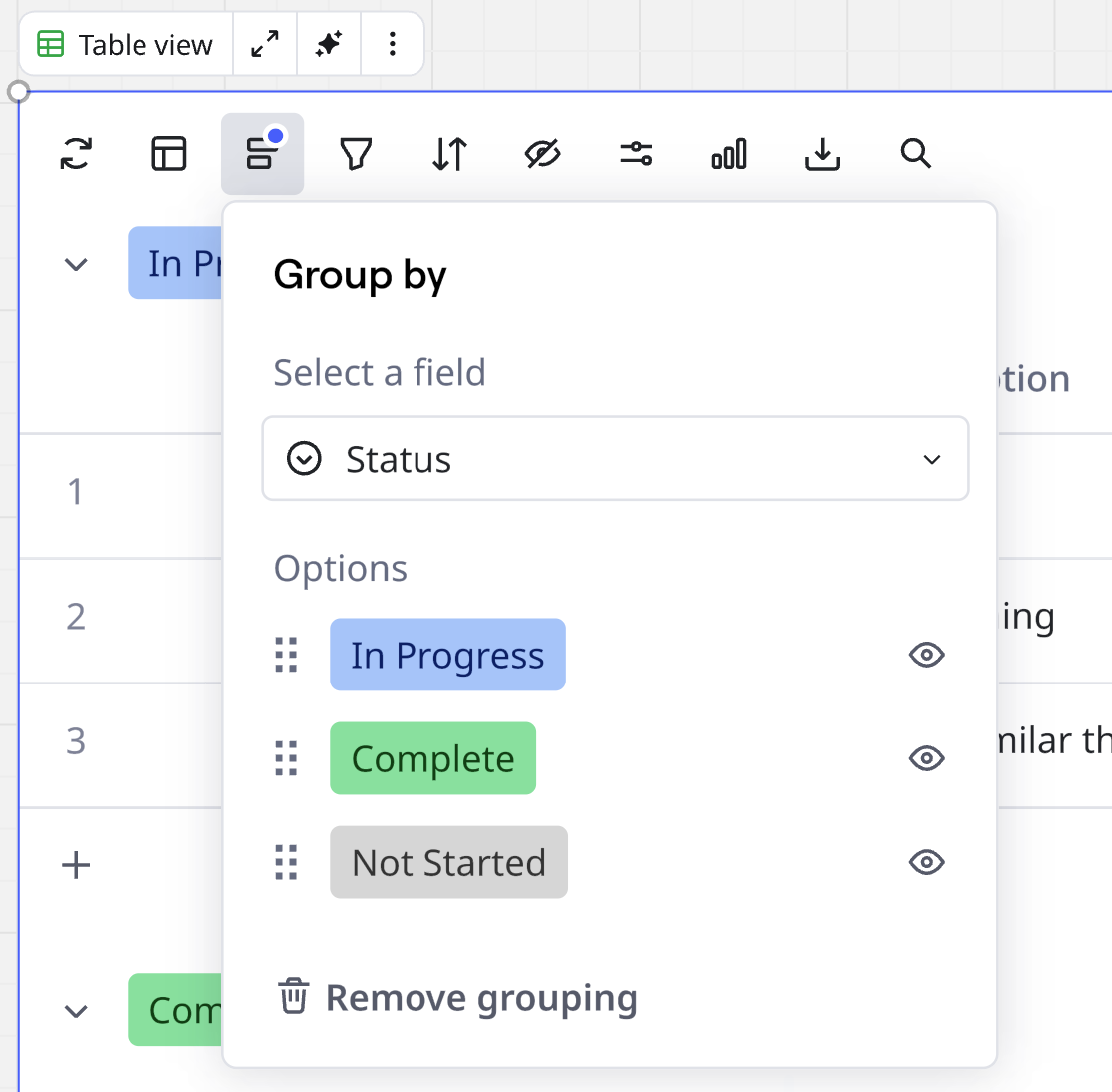Click the Table view tab

pos(127,45)
